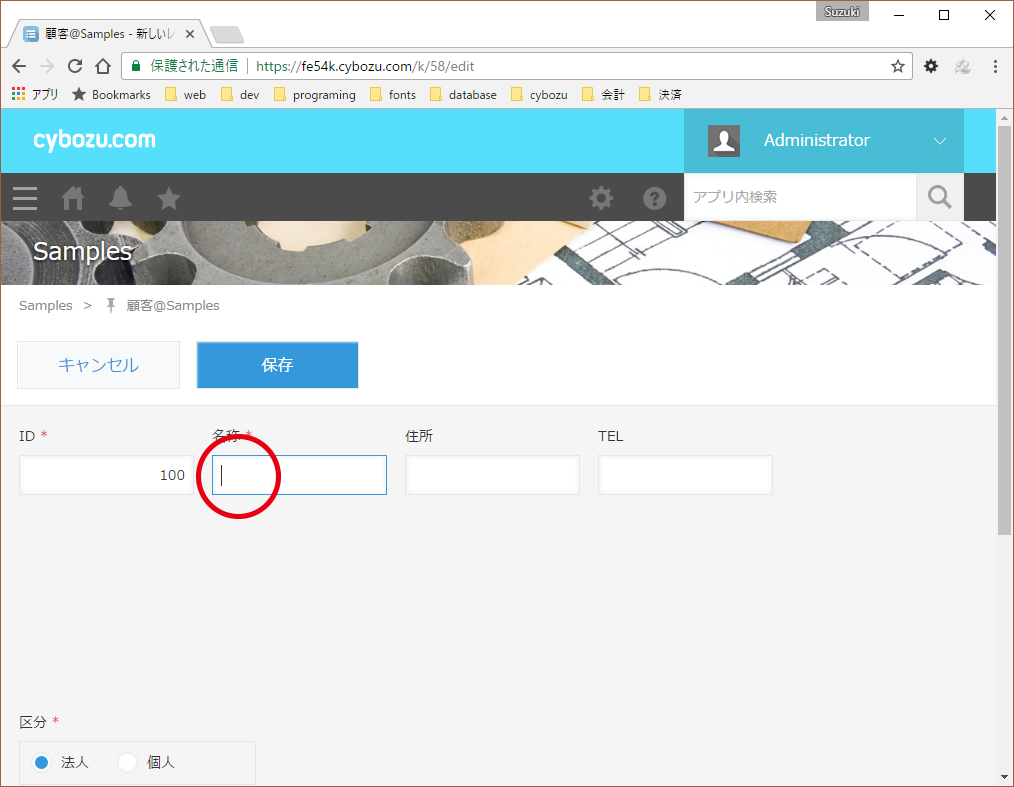Click the browser forward arrow
This screenshot has width=1014, height=787.
[47, 66]
